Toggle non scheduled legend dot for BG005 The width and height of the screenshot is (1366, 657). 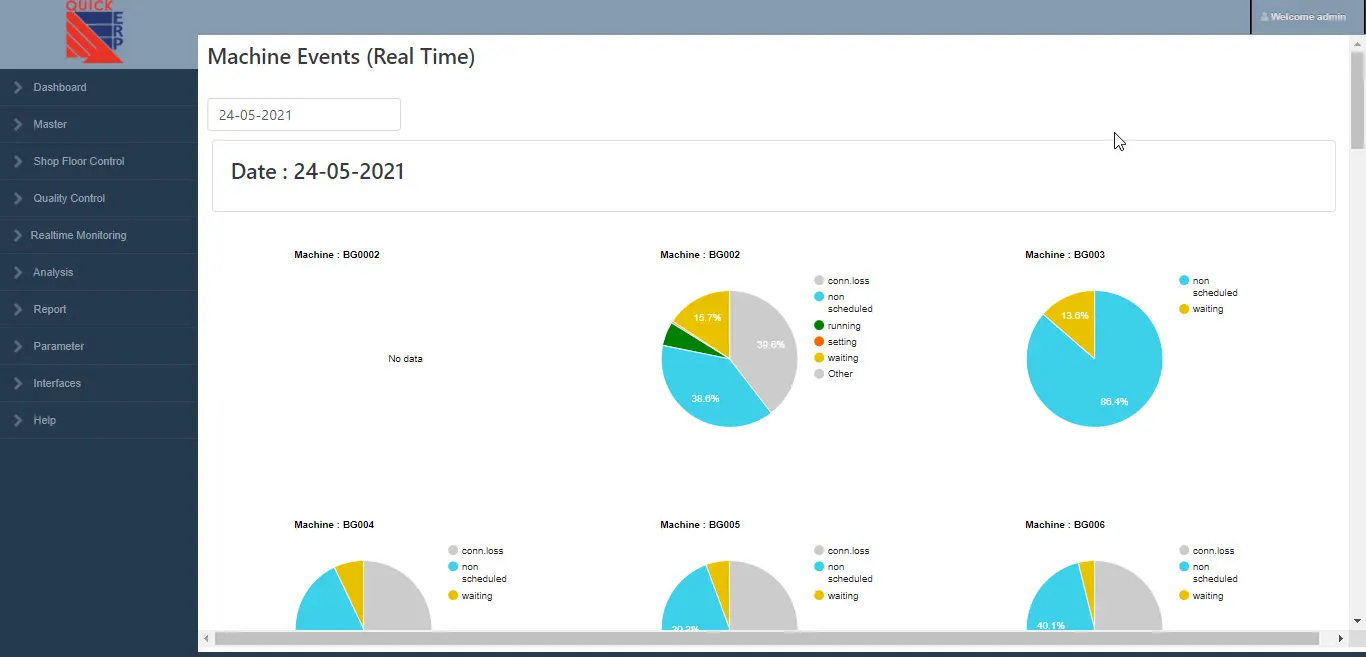[x=819, y=567]
